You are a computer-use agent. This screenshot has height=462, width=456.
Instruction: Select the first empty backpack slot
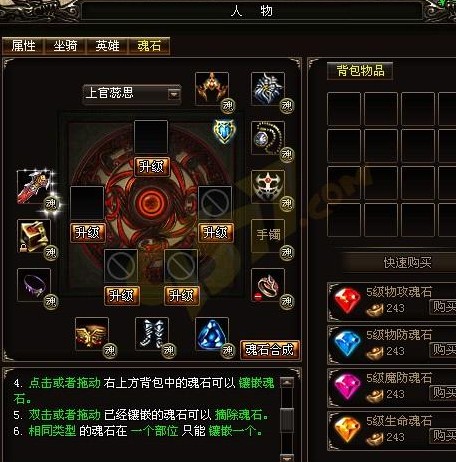[344, 109]
